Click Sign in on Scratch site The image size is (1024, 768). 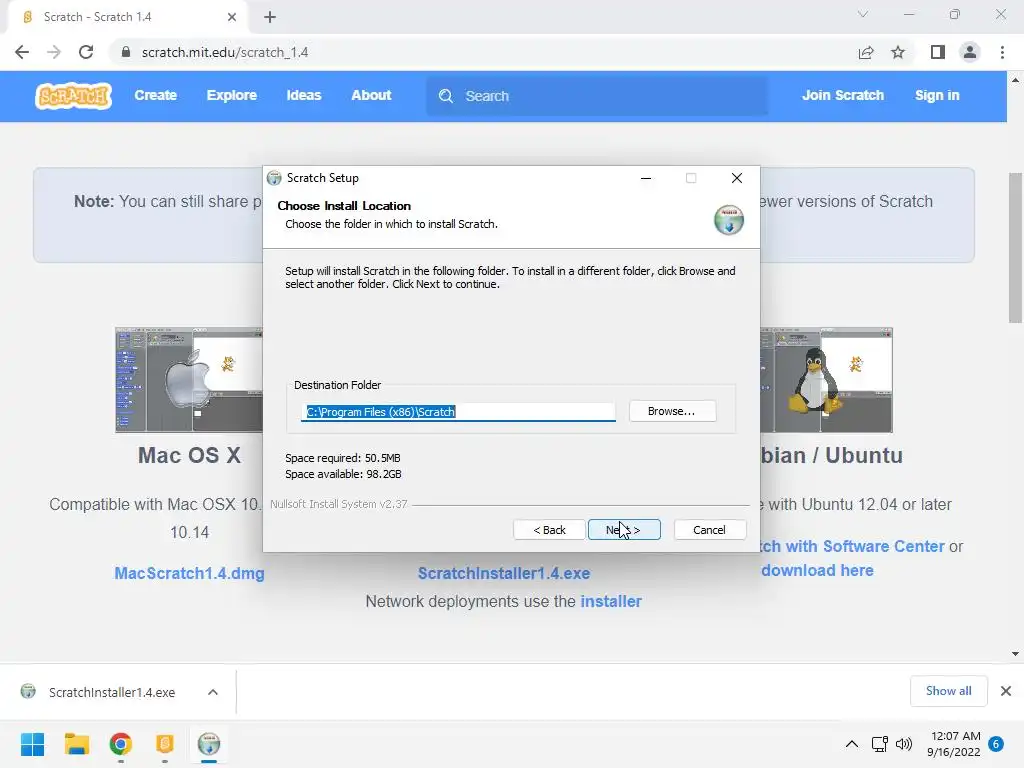click(x=937, y=95)
